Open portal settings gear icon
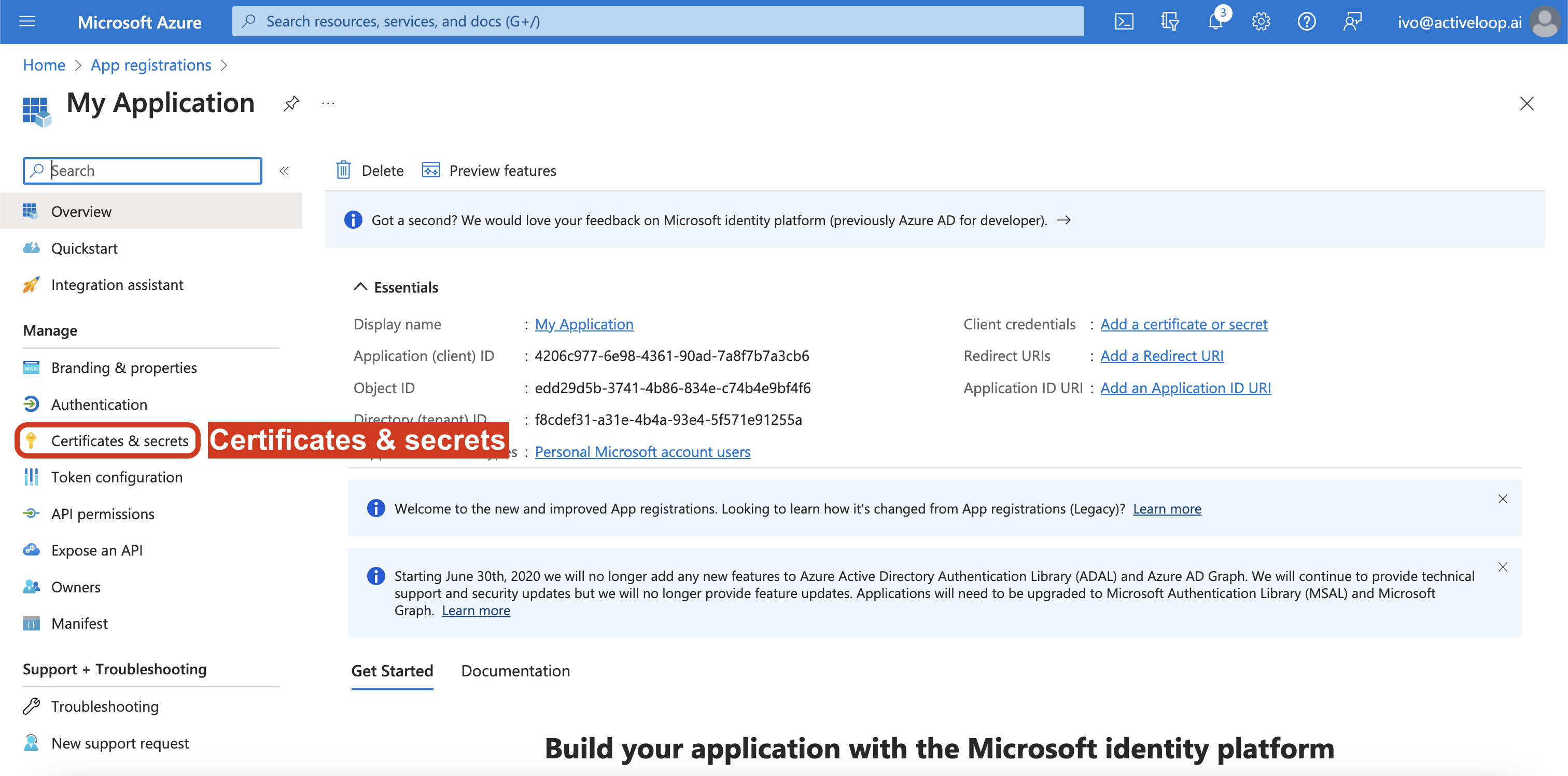 [x=1261, y=22]
